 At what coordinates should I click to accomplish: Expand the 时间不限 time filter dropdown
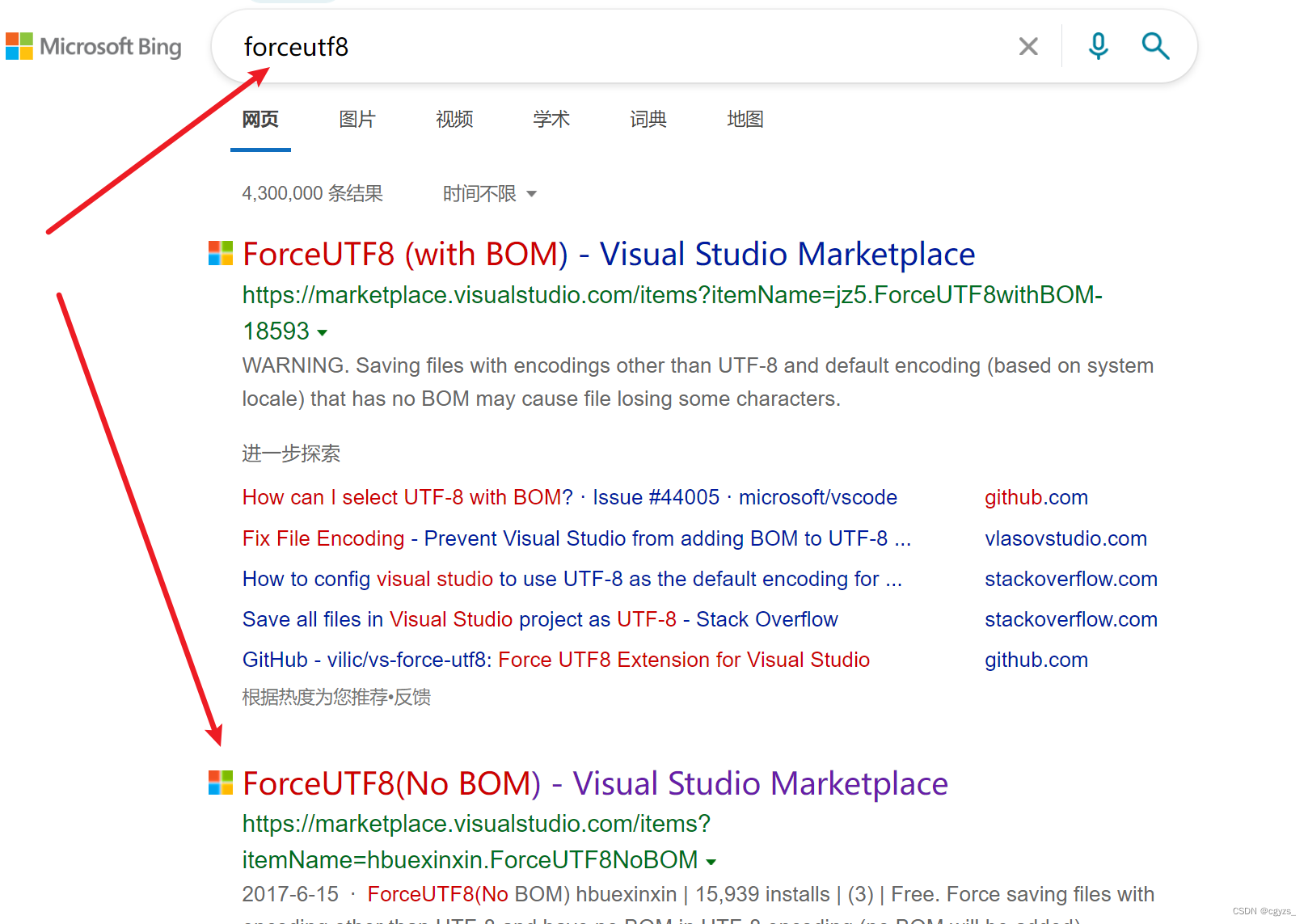[x=490, y=194]
